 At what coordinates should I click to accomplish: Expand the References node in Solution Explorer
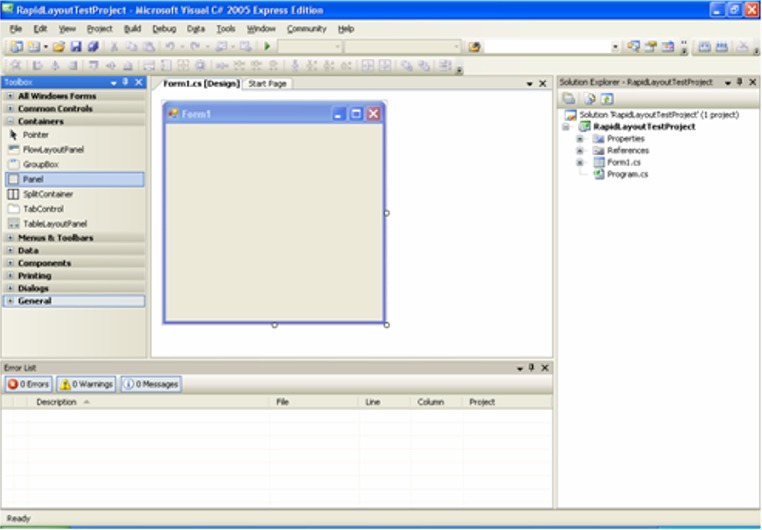[580, 151]
